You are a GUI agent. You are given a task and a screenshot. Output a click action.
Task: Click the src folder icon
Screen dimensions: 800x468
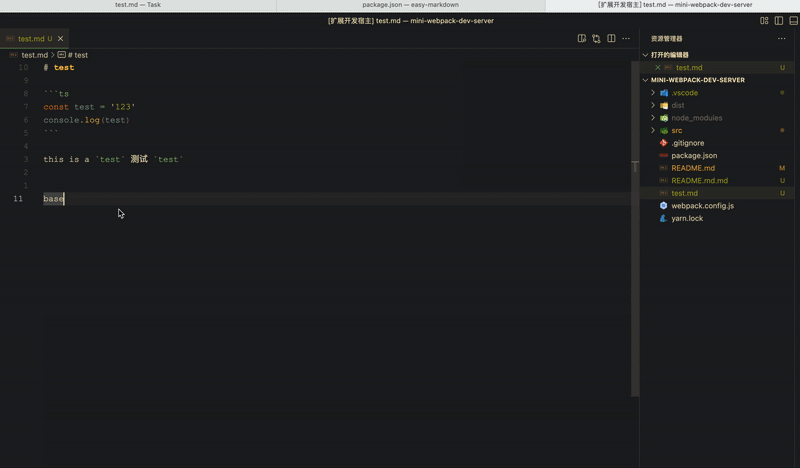tap(664, 130)
